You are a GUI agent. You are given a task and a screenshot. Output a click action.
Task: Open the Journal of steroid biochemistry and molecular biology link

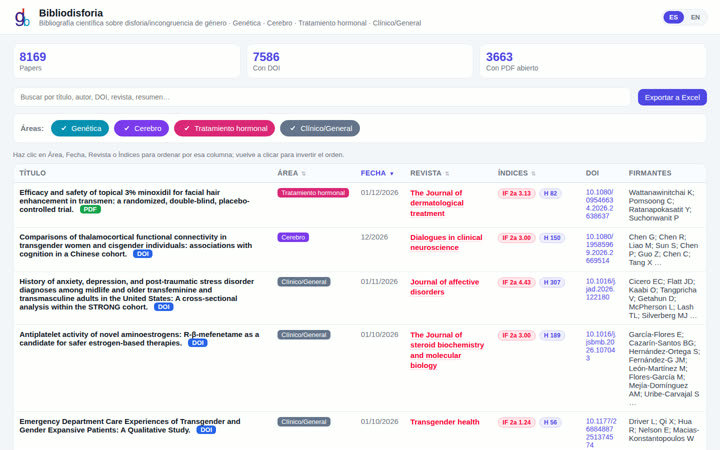click(447, 350)
